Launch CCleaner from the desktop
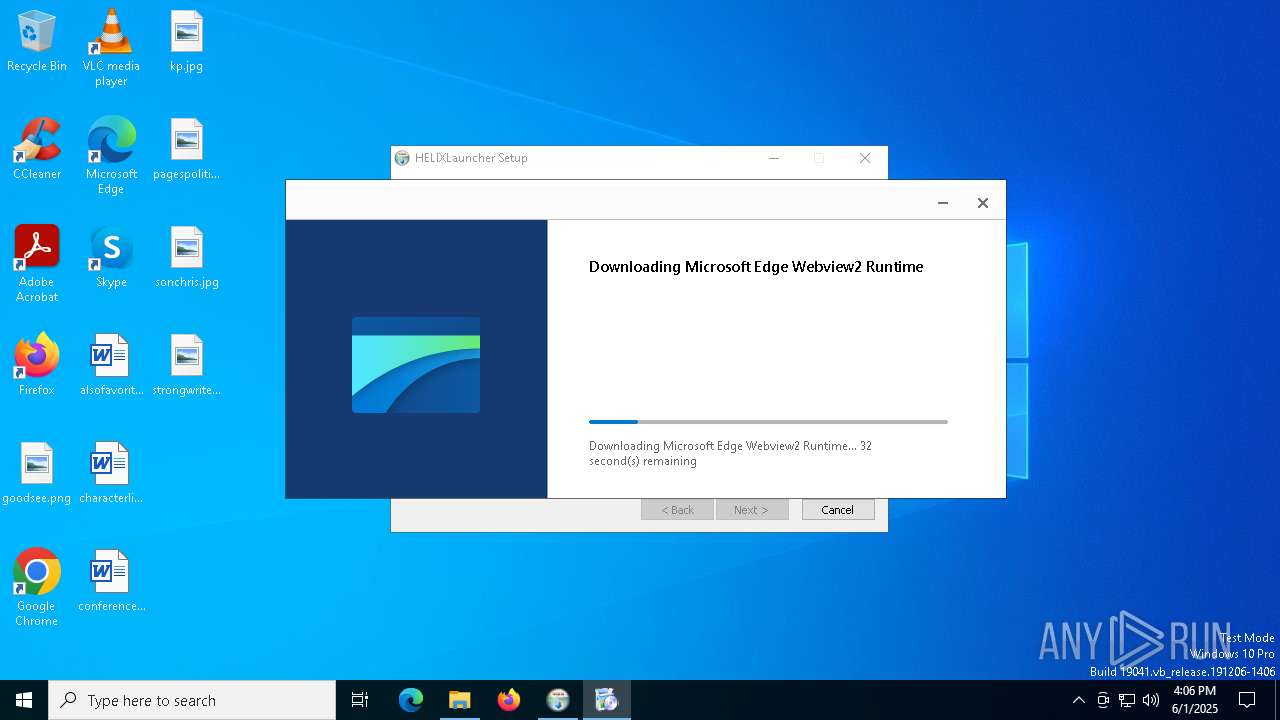This screenshot has height=720, width=1280. [x=37, y=149]
